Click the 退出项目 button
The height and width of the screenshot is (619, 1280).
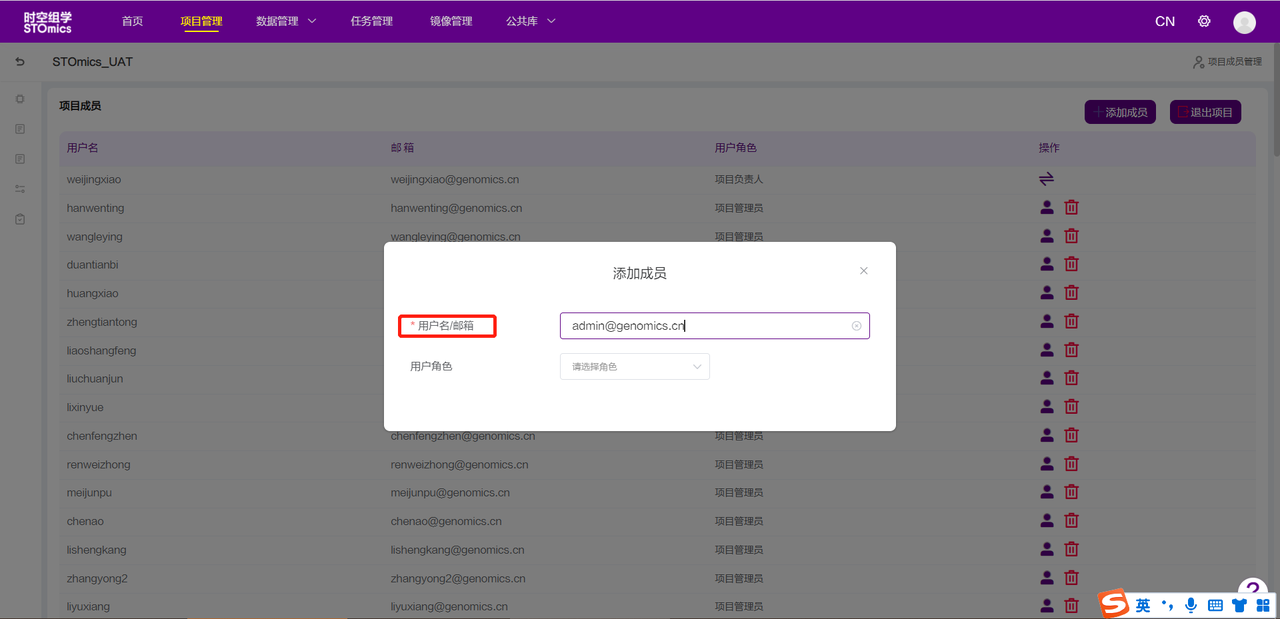[1205, 112]
